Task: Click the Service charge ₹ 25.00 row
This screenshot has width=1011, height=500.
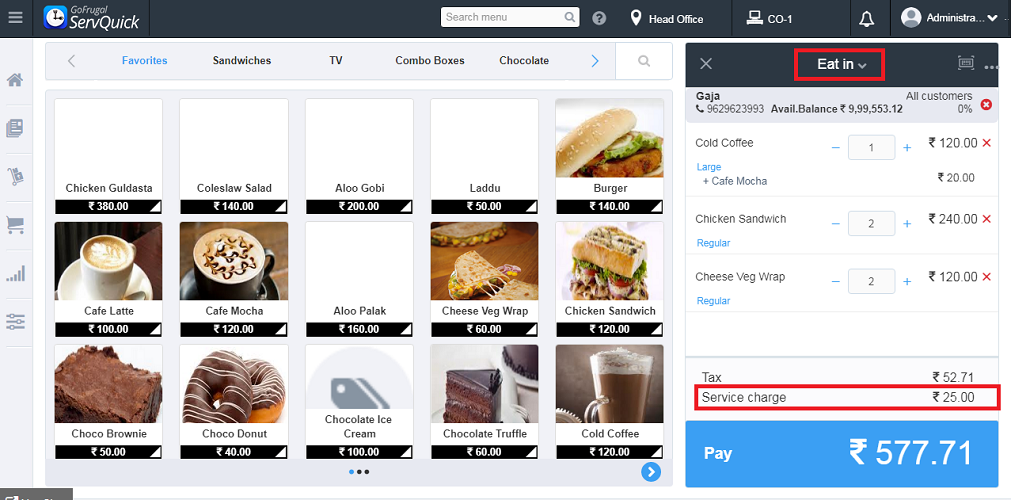Action: 847,397
